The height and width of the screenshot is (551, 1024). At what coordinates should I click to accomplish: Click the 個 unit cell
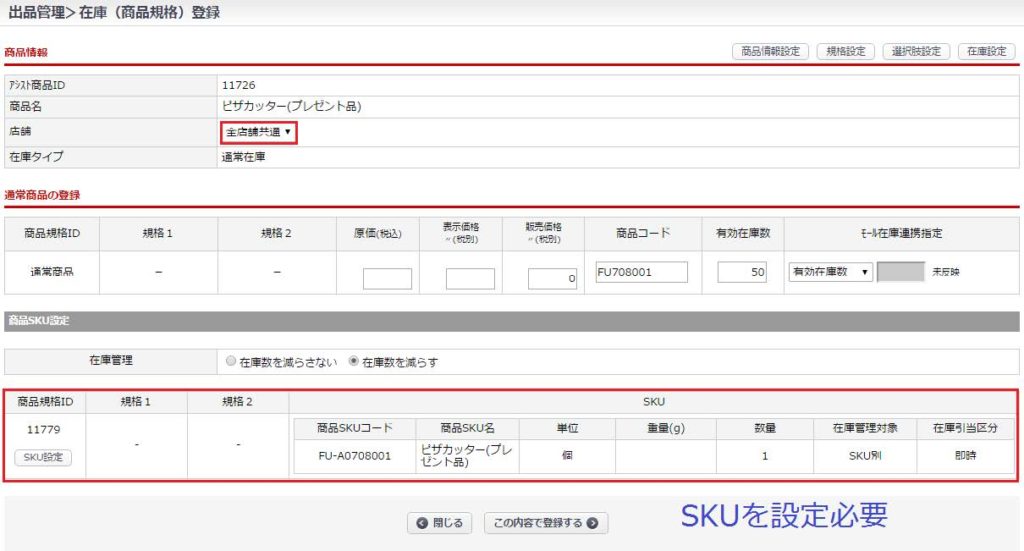pos(568,456)
